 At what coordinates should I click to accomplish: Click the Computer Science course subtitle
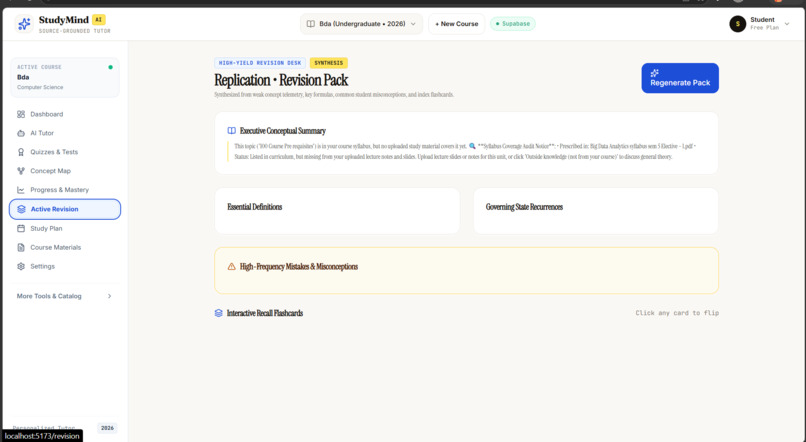tap(40, 87)
